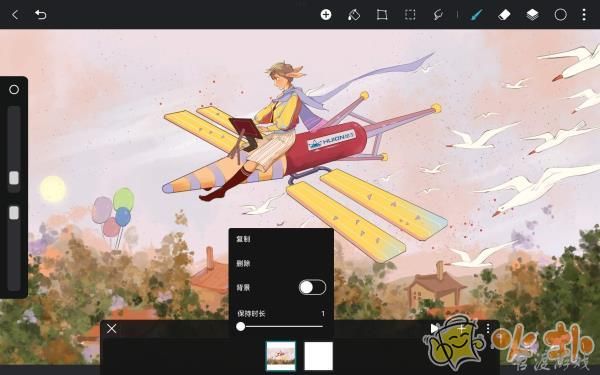600x375 pixels.
Task: Tap the round plus add icon
Action: (x=326, y=15)
